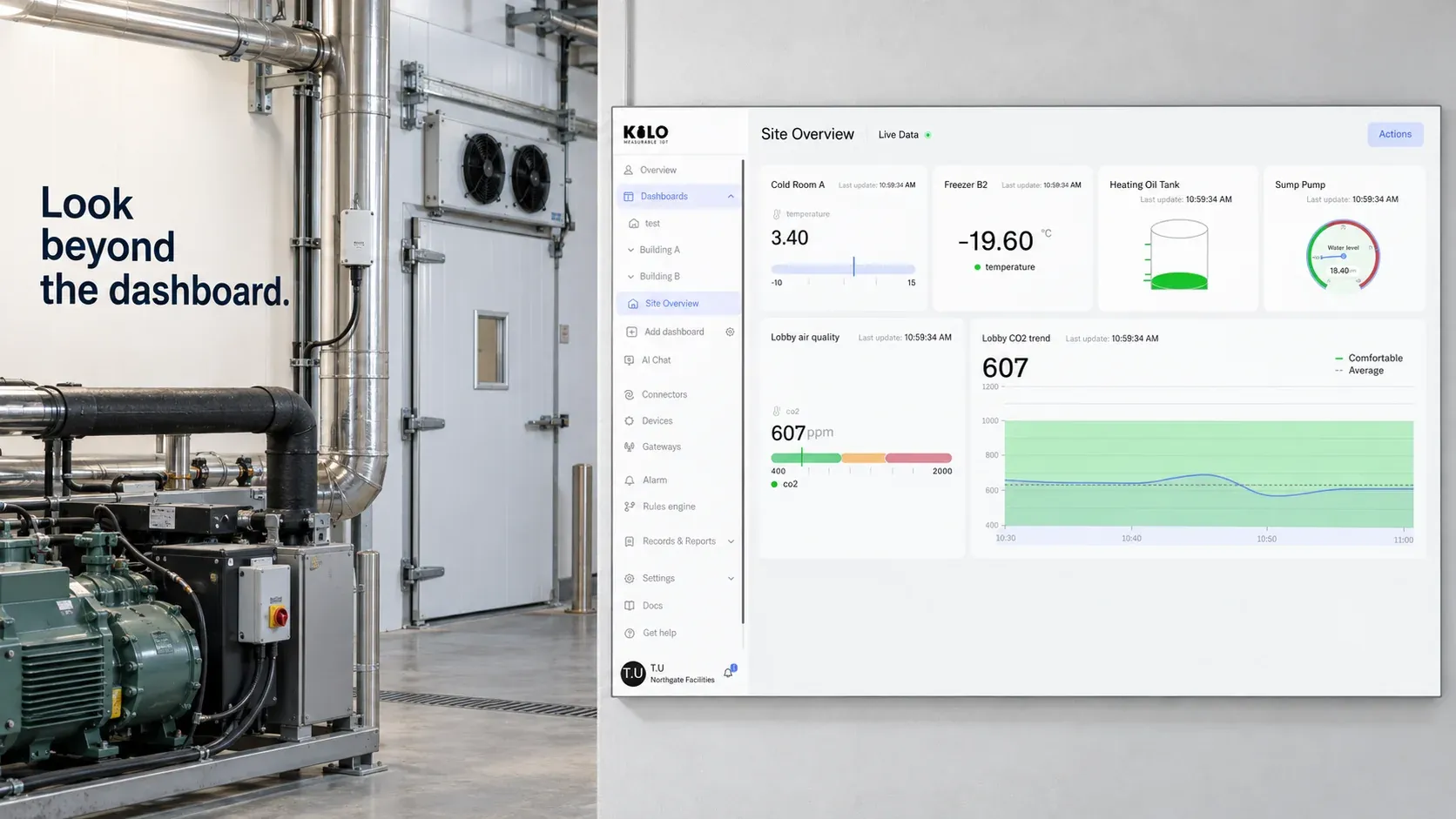Click the home icon beside test
Screen dimensions: 1456x819
[x=634, y=224]
